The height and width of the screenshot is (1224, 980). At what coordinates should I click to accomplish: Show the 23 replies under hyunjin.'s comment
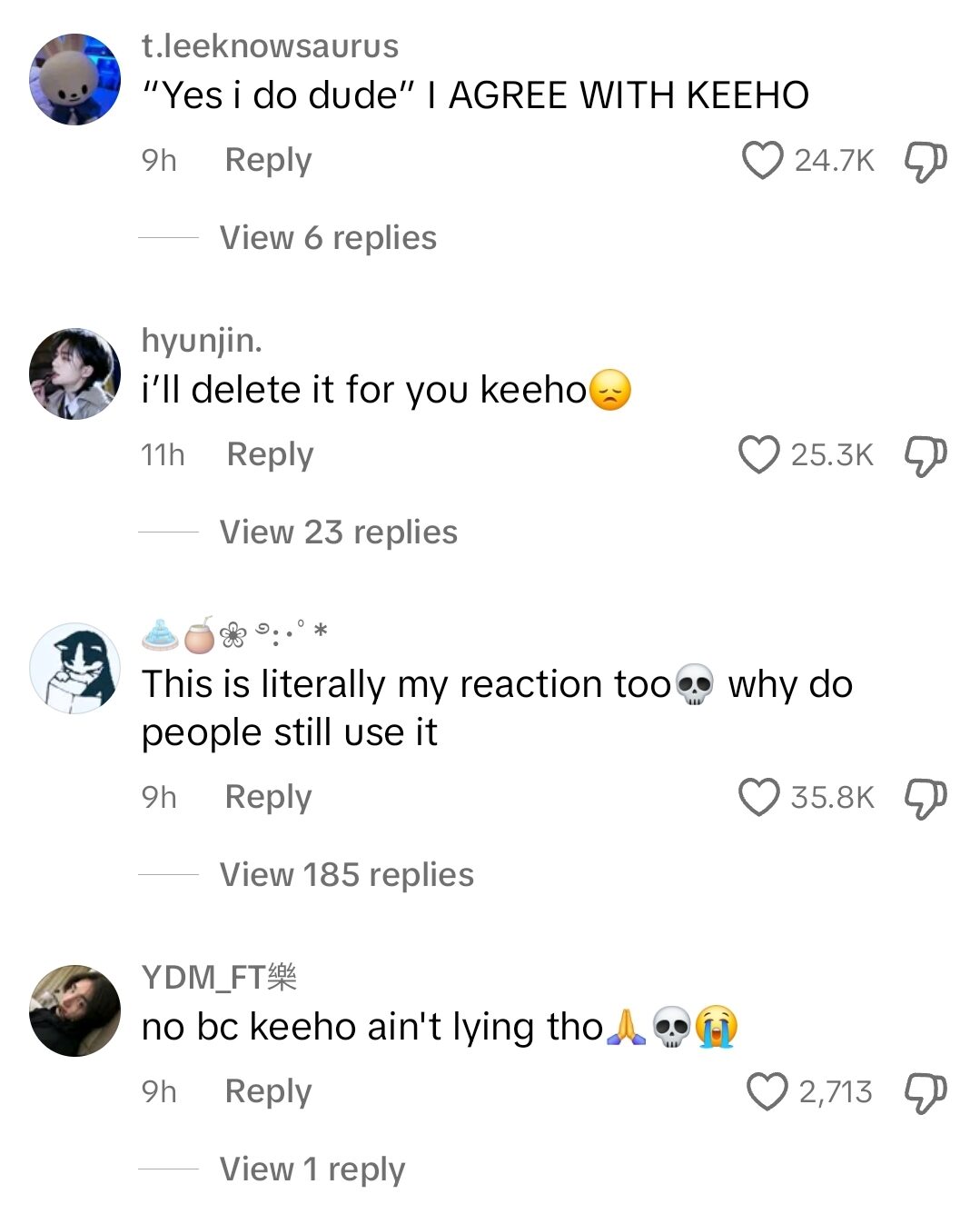pyautogui.click(x=337, y=532)
